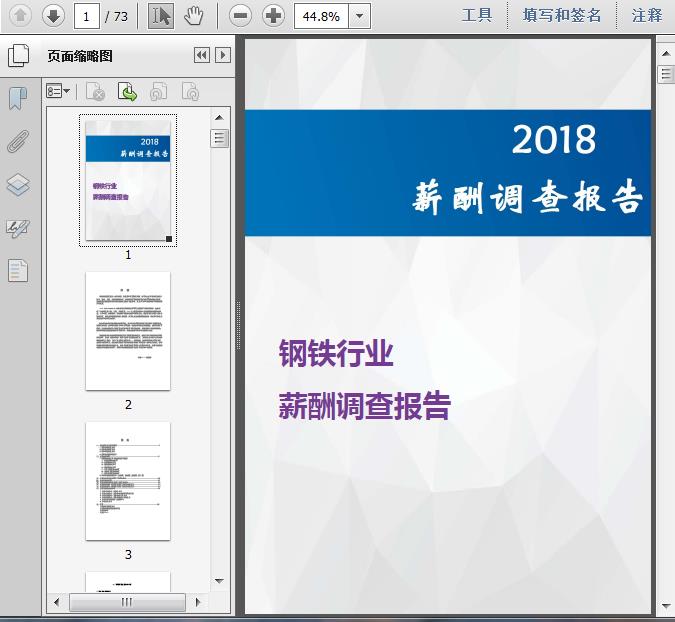Select page 1 thumbnail
Screen dimensions: 675x622
(x=128, y=180)
